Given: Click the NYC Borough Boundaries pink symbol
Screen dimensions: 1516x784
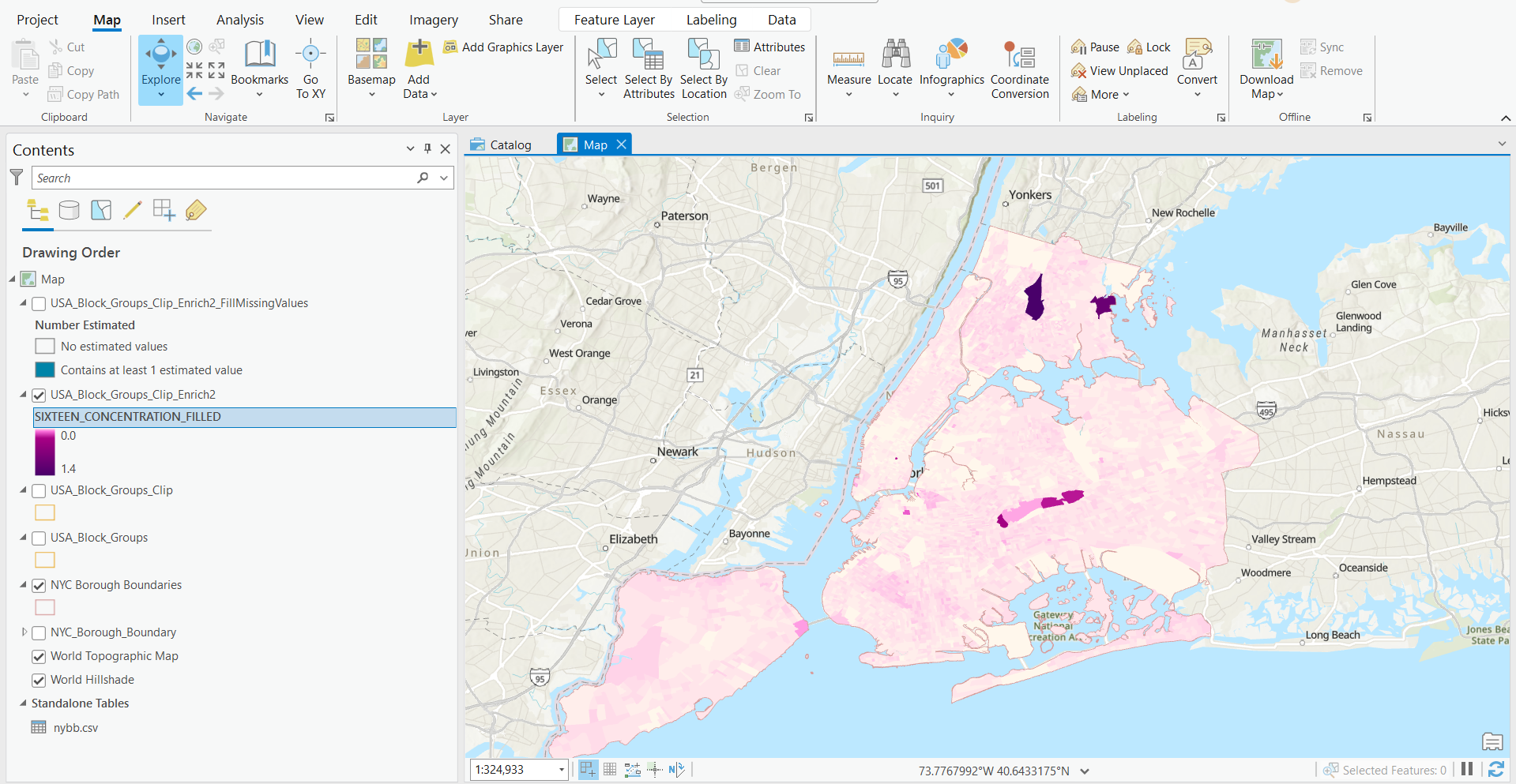Looking at the screenshot, I should [x=45, y=607].
